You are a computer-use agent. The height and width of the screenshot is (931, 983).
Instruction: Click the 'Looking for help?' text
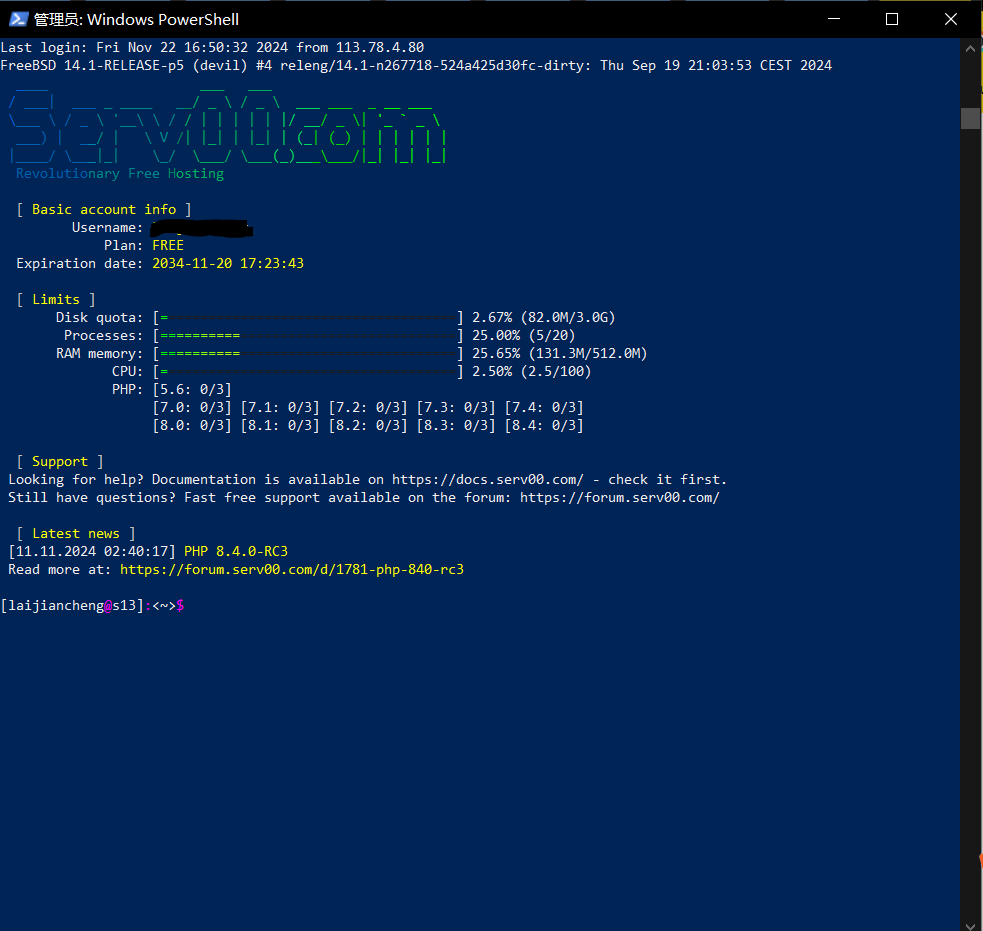(76, 480)
